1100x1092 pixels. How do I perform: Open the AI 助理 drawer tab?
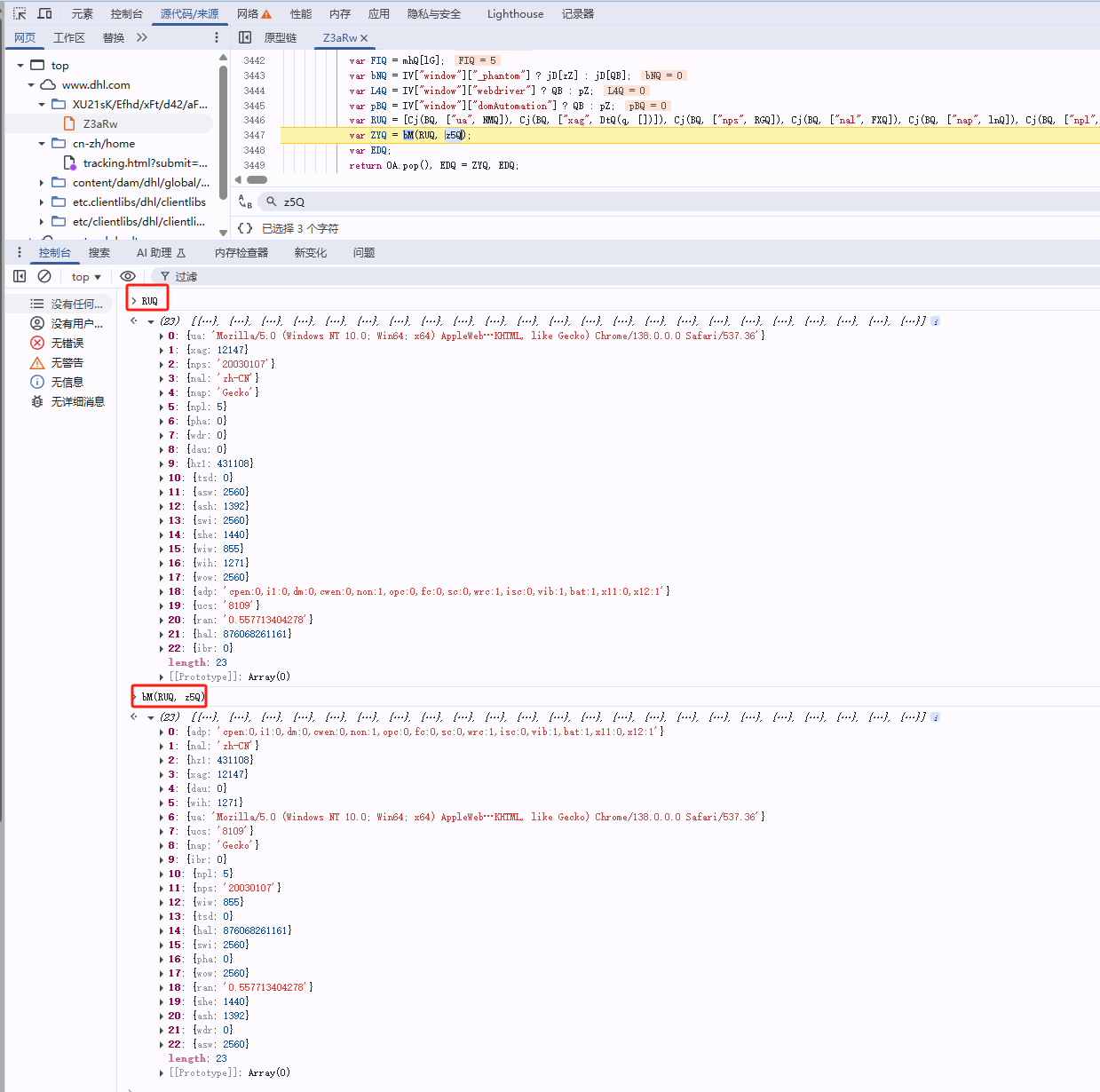pos(161,253)
